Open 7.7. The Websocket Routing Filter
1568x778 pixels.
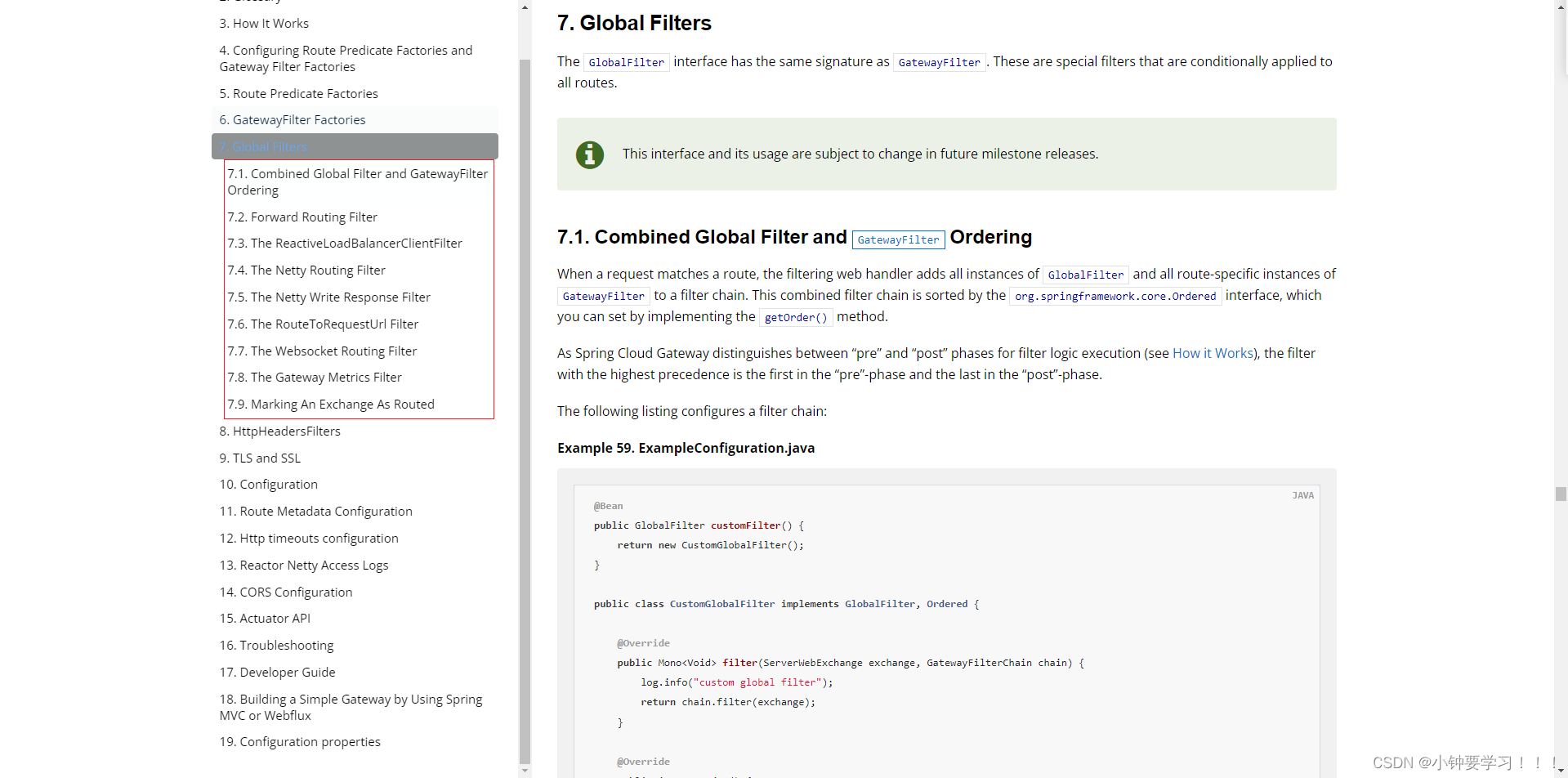(x=322, y=351)
